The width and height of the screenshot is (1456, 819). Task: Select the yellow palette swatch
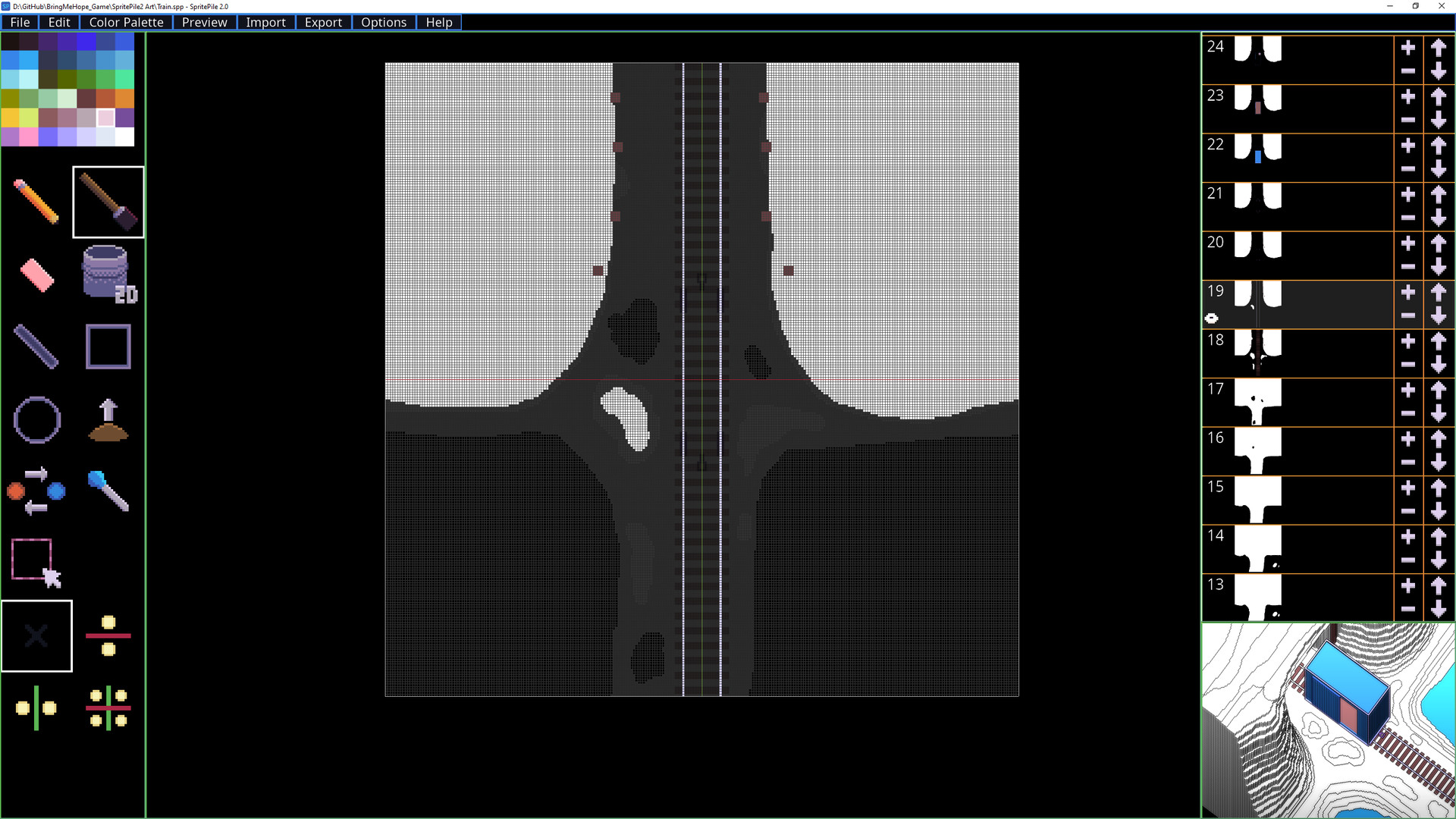pos(11,118)
